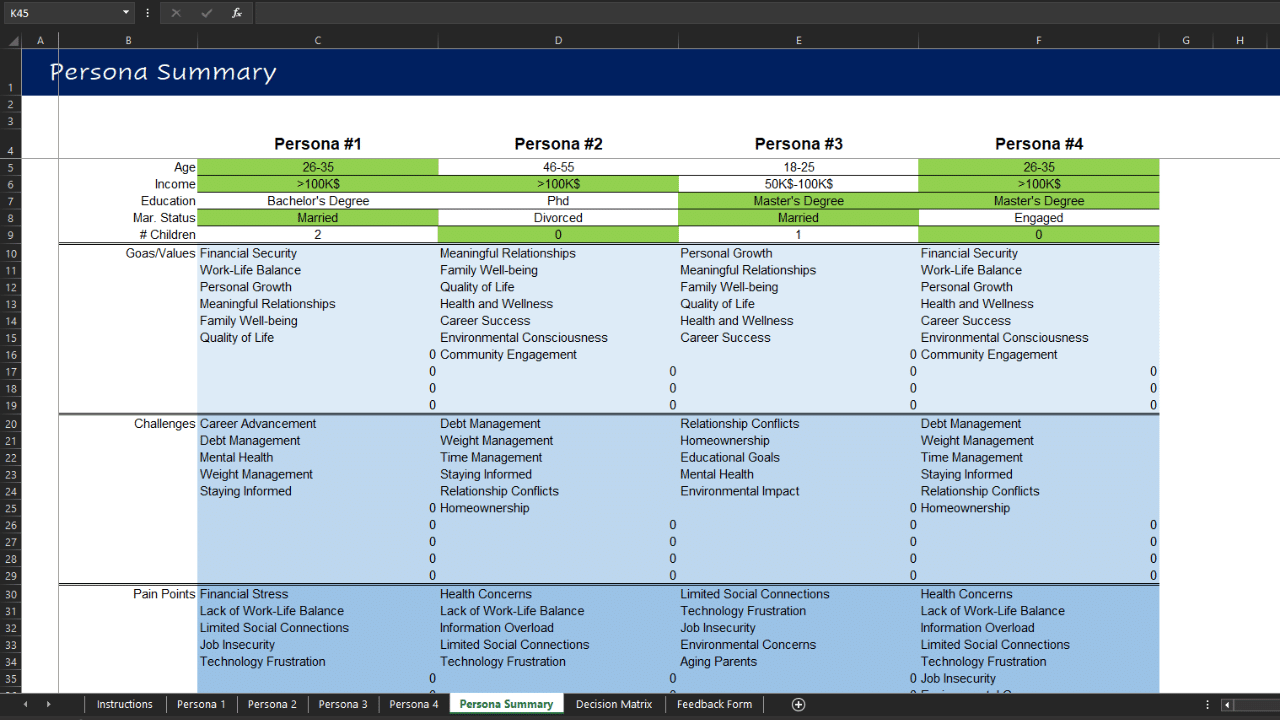Image resolution: width=1280 pixels, height=720 pixels.
Task: Select Persona #1 Quality of Life cell
Action: (318, 338)
